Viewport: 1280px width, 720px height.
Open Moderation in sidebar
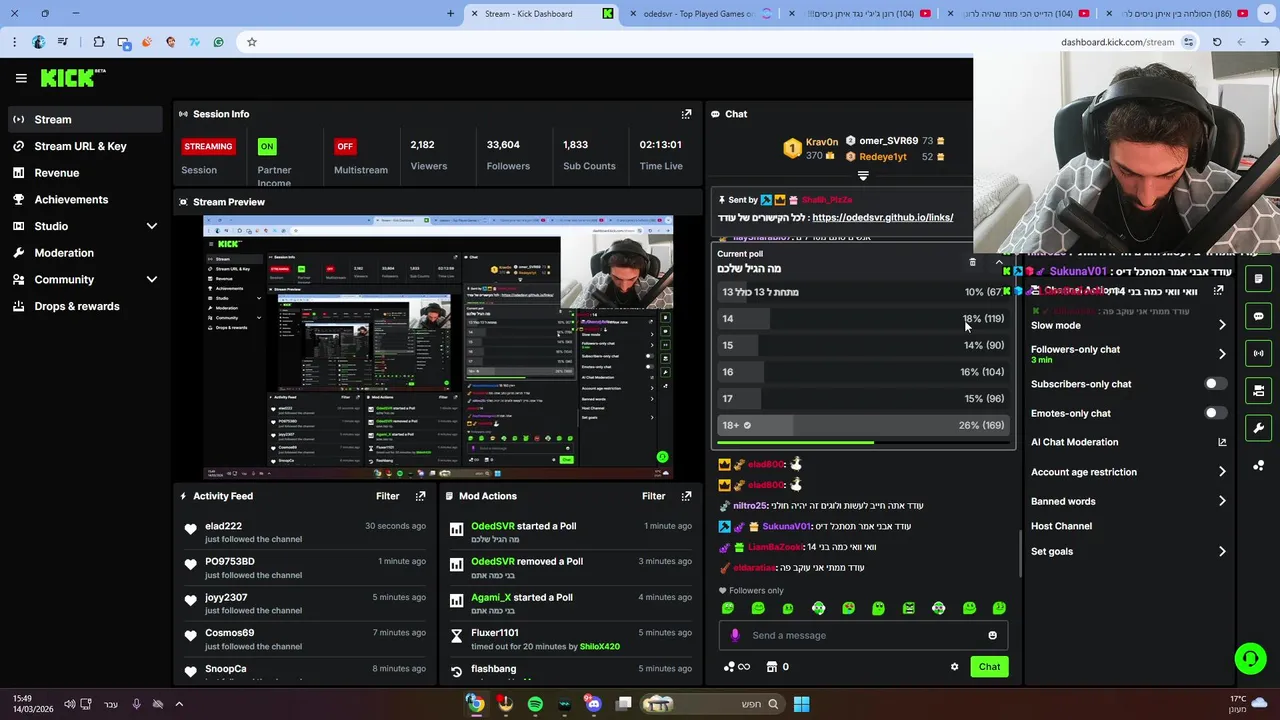click(64, 253)
